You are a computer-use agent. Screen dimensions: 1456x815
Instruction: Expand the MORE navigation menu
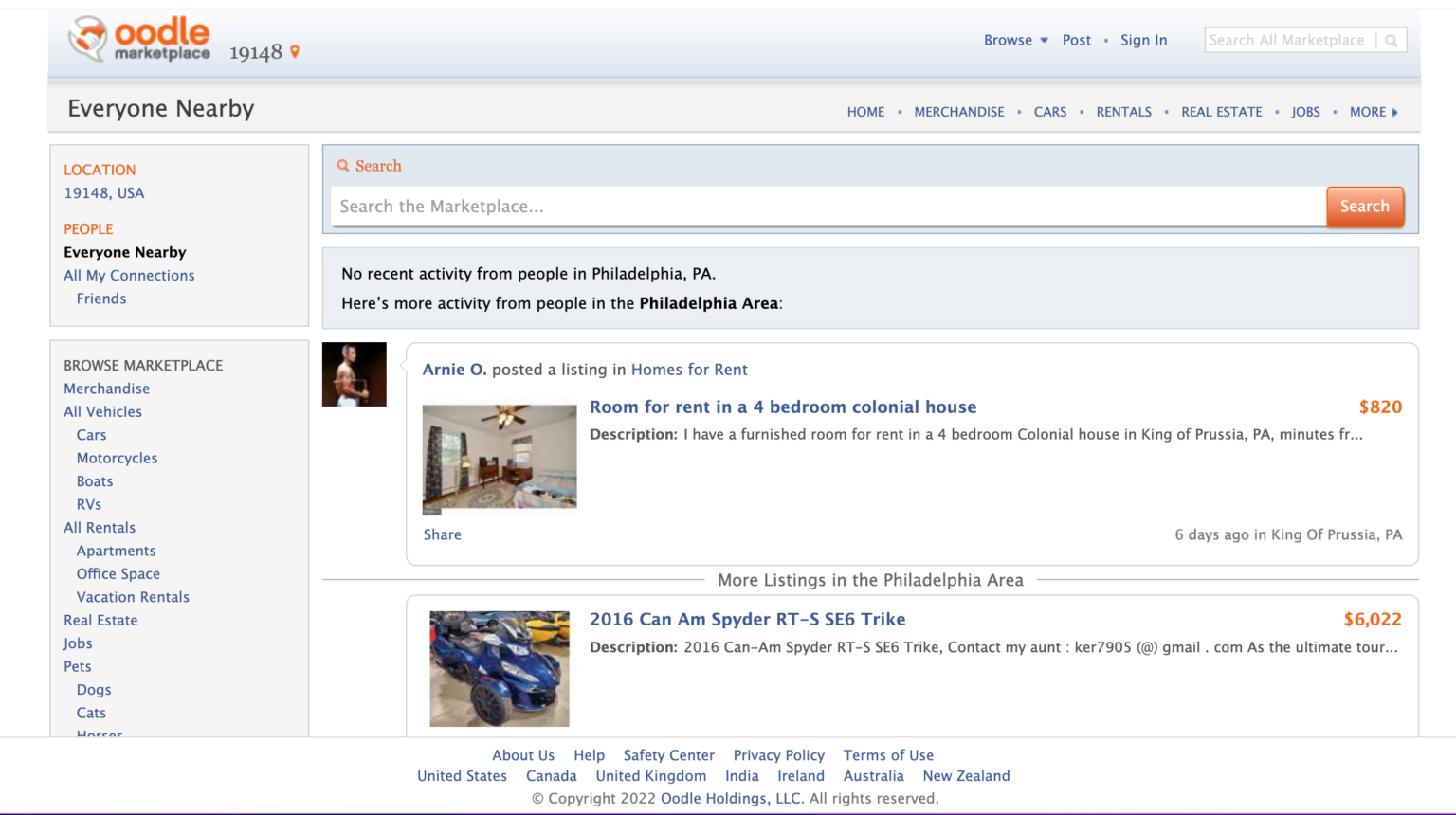(x=1368, y=112)
